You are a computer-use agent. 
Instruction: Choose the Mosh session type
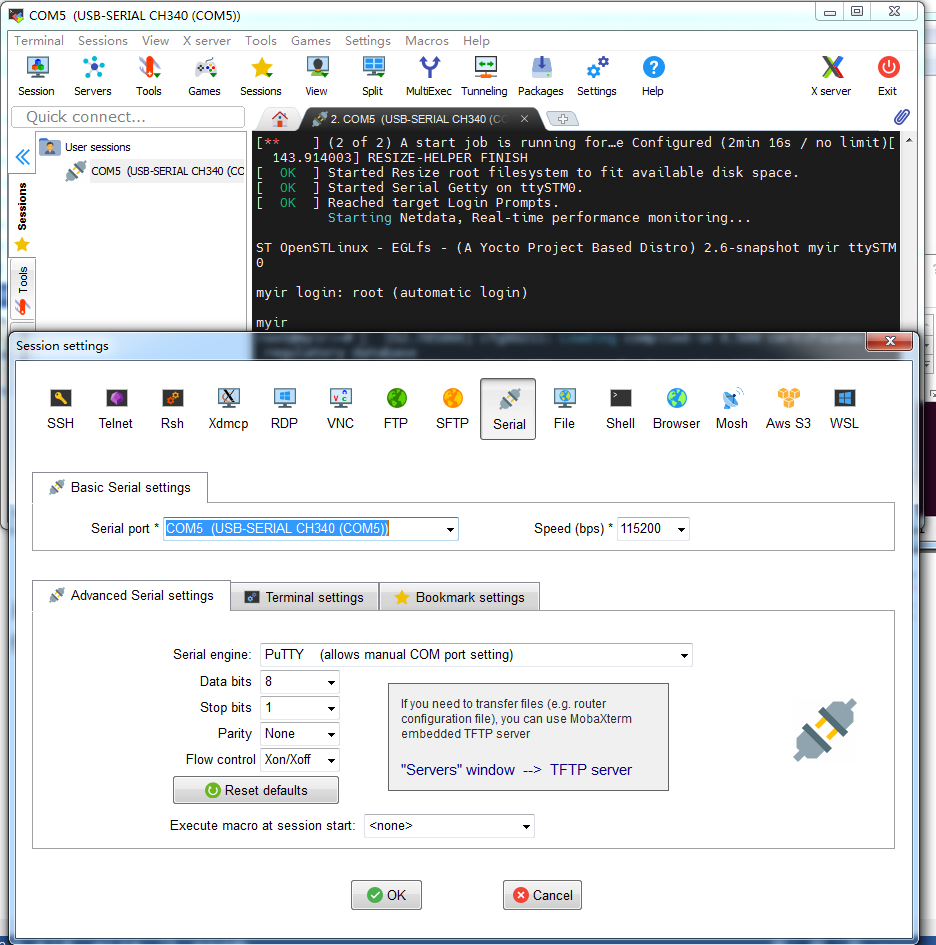pyautogui.click(x=732, y=409)
